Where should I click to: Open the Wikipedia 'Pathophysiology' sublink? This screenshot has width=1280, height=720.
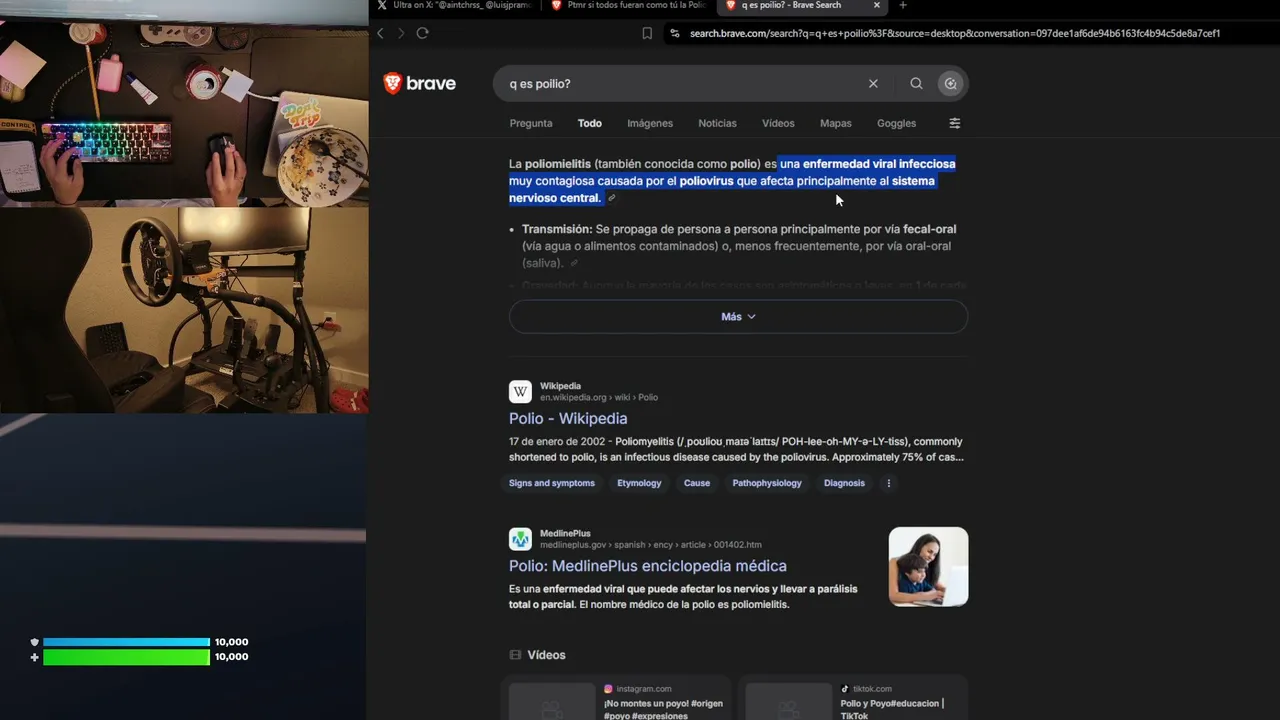click(767, 483)
